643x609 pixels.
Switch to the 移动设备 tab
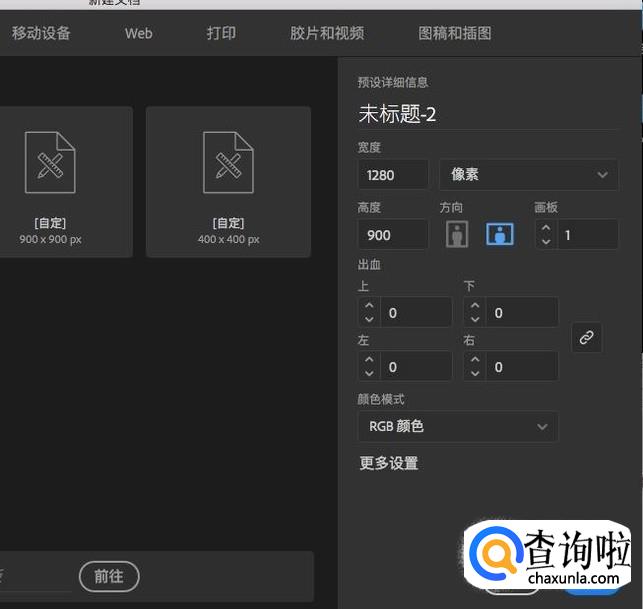tap(41, 33)
